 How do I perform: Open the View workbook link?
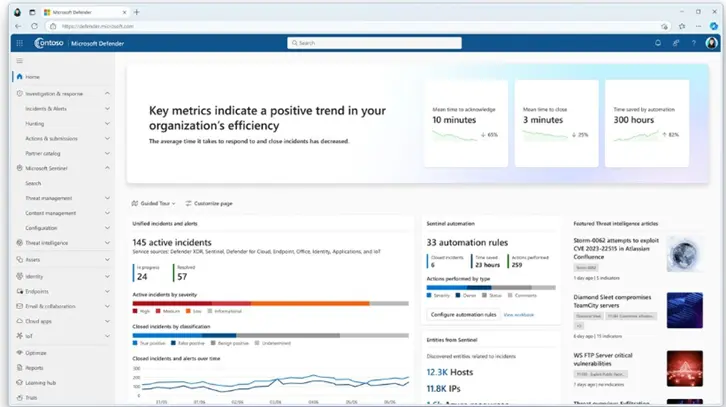click(519, 315)
